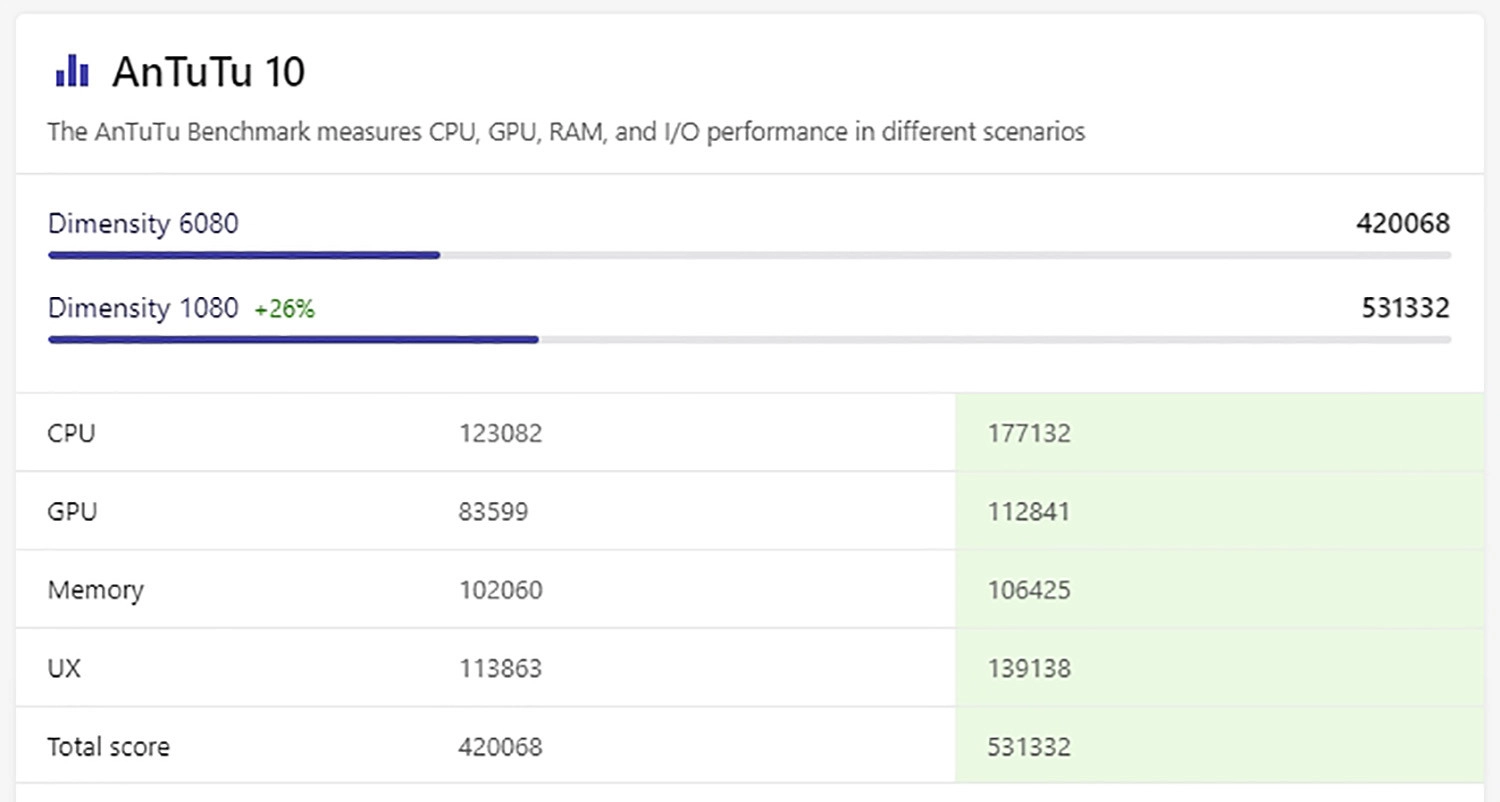Click 531332 in the Total score row
The height and width of the screenshot is (802, 1500).
tap(1029, 746)
